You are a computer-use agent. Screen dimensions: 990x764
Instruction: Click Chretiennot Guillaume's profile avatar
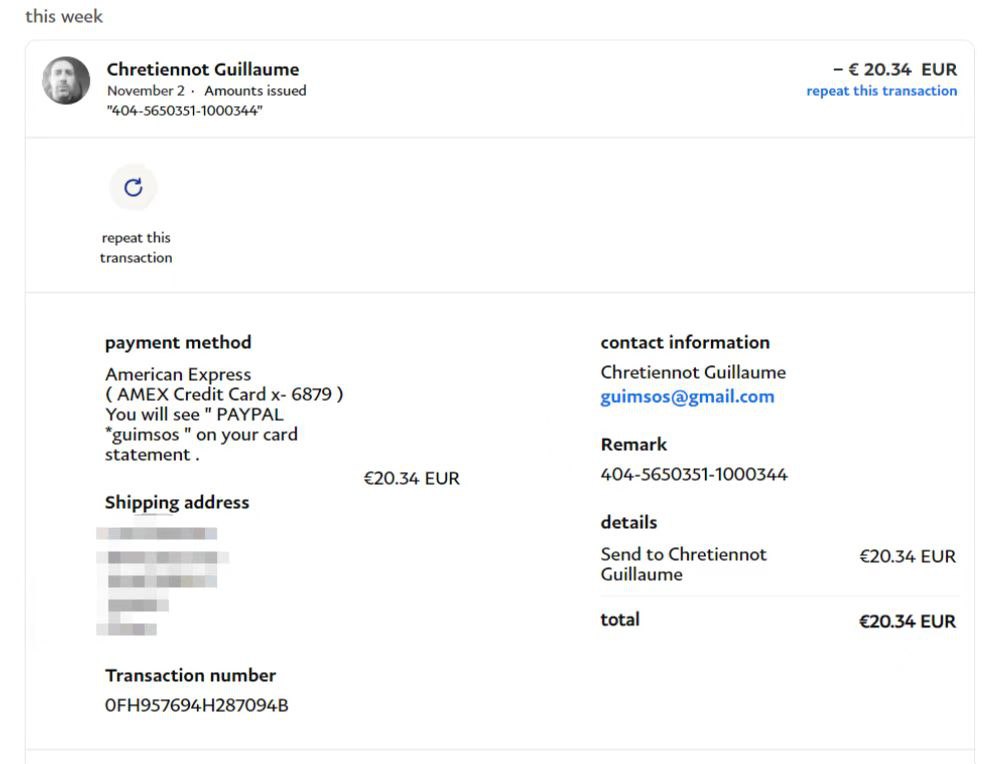(x=66, y=81)
